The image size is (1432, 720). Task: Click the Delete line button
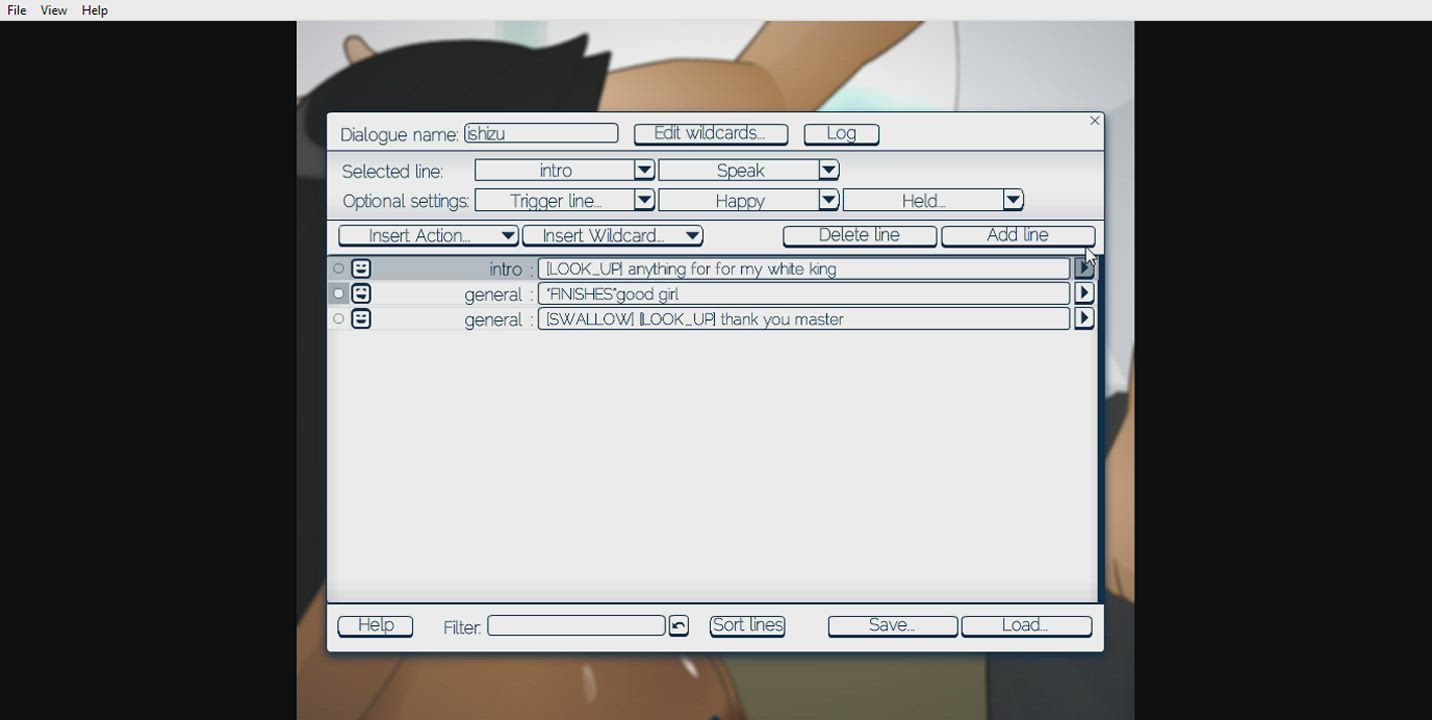point(860,236)
